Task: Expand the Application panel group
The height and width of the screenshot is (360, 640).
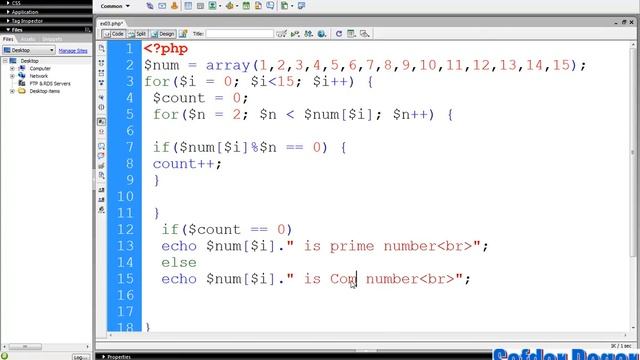Action: tap(8, 12)
